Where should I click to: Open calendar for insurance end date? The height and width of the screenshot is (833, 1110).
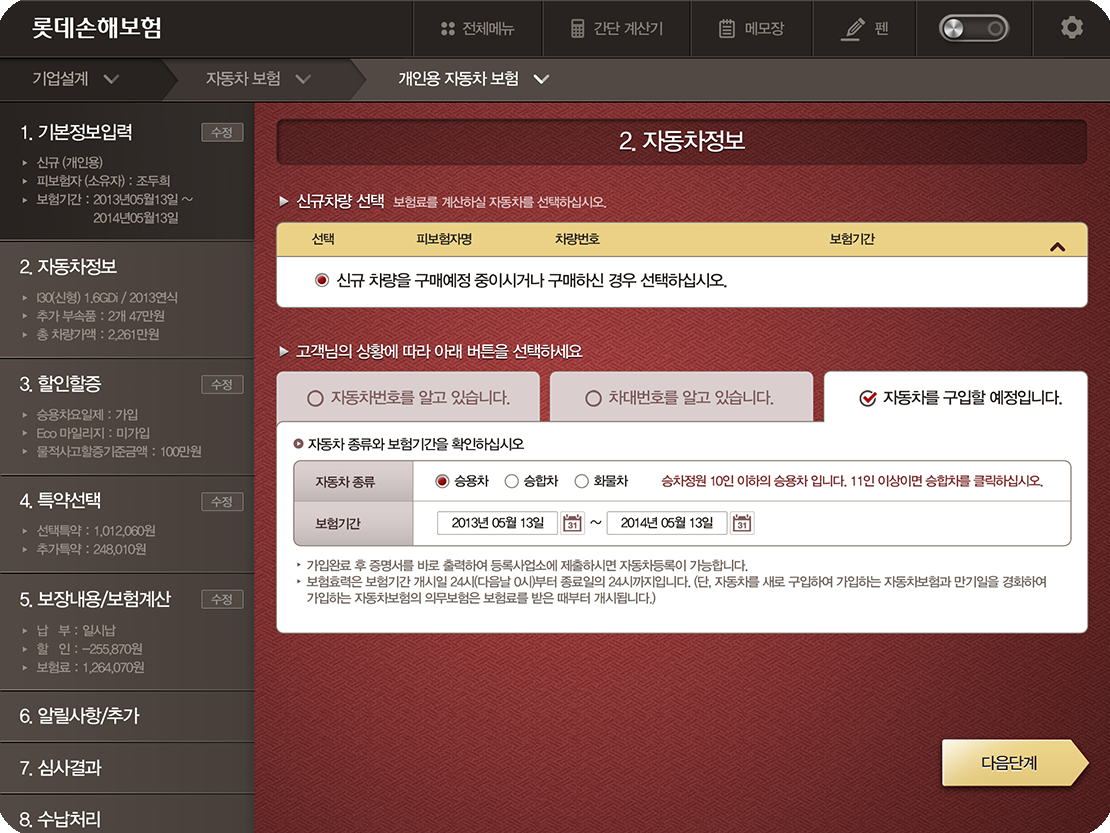click(x=742, y=523)
